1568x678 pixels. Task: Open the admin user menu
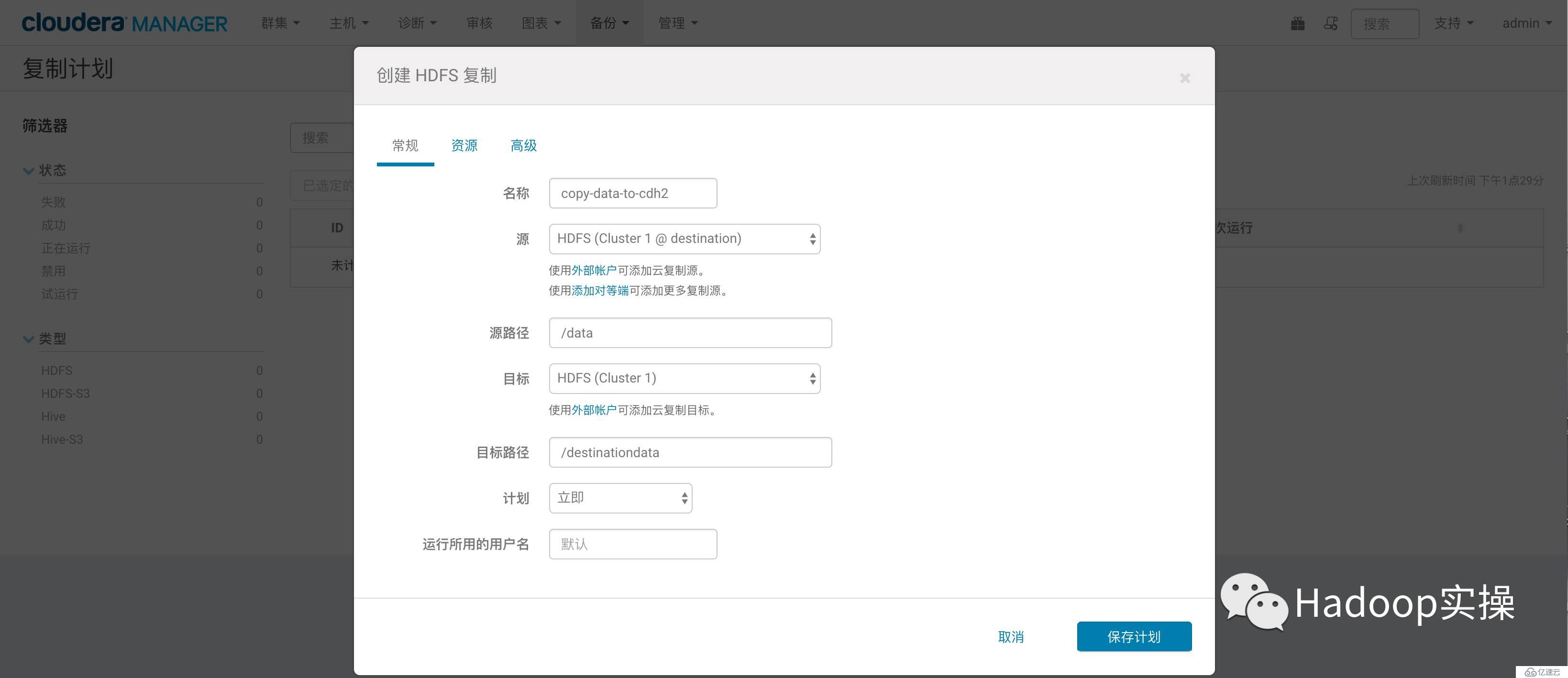click(x=1527, y=23)
